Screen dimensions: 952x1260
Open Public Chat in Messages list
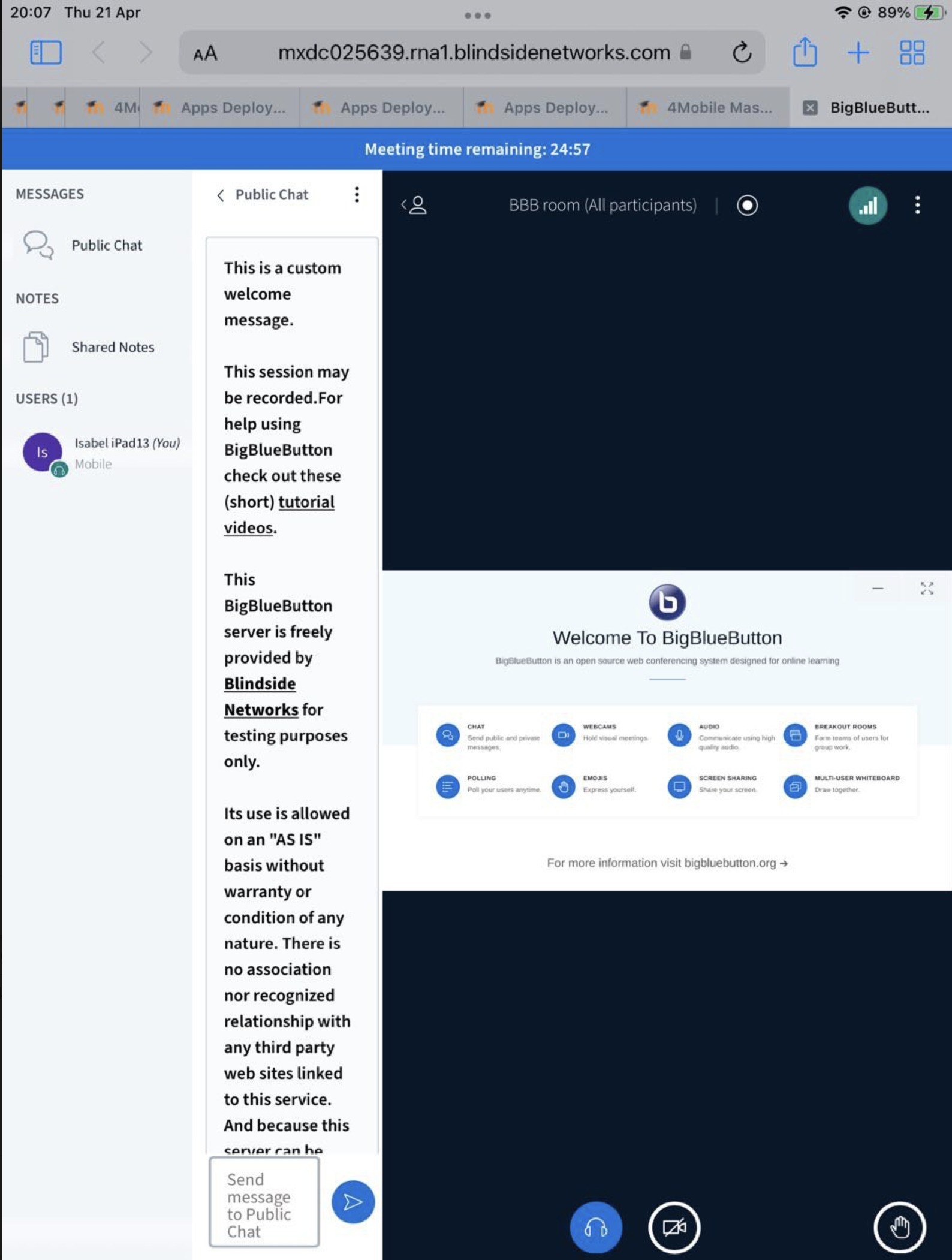[x=97, y=245]
